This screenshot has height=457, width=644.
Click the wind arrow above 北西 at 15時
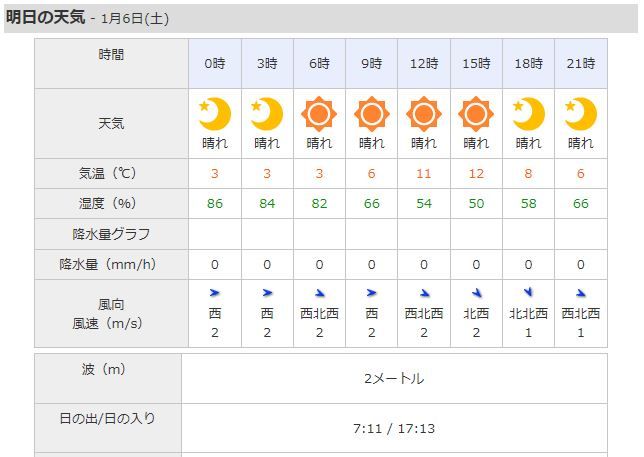click(476, 293)
